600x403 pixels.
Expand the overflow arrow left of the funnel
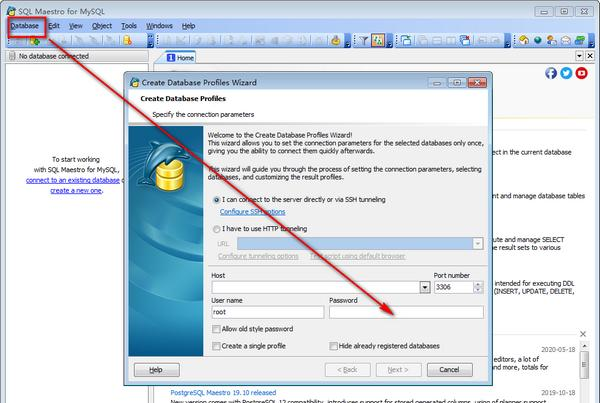347,41
